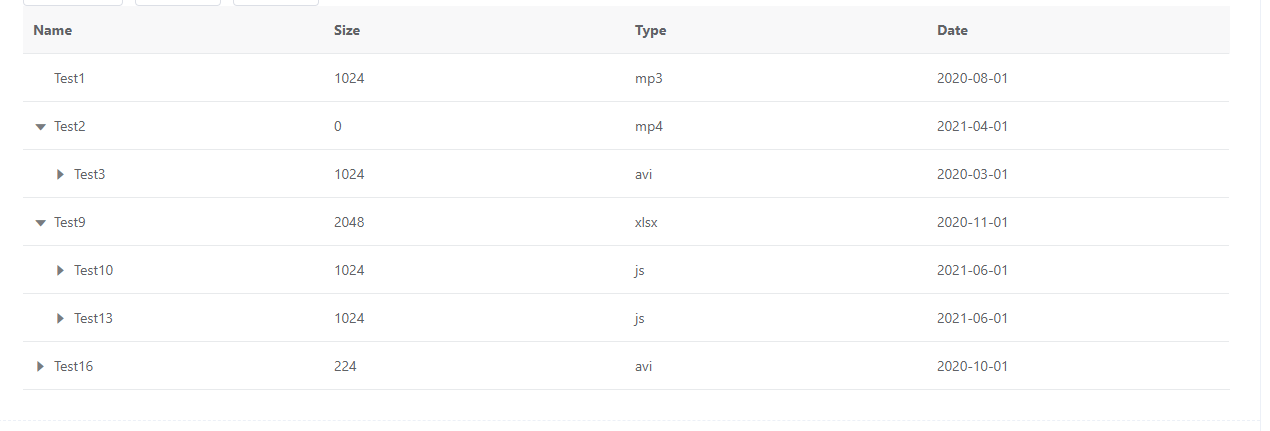Click the Size column header
This screenshot has width=1270, height=431.
coord(347,31)
